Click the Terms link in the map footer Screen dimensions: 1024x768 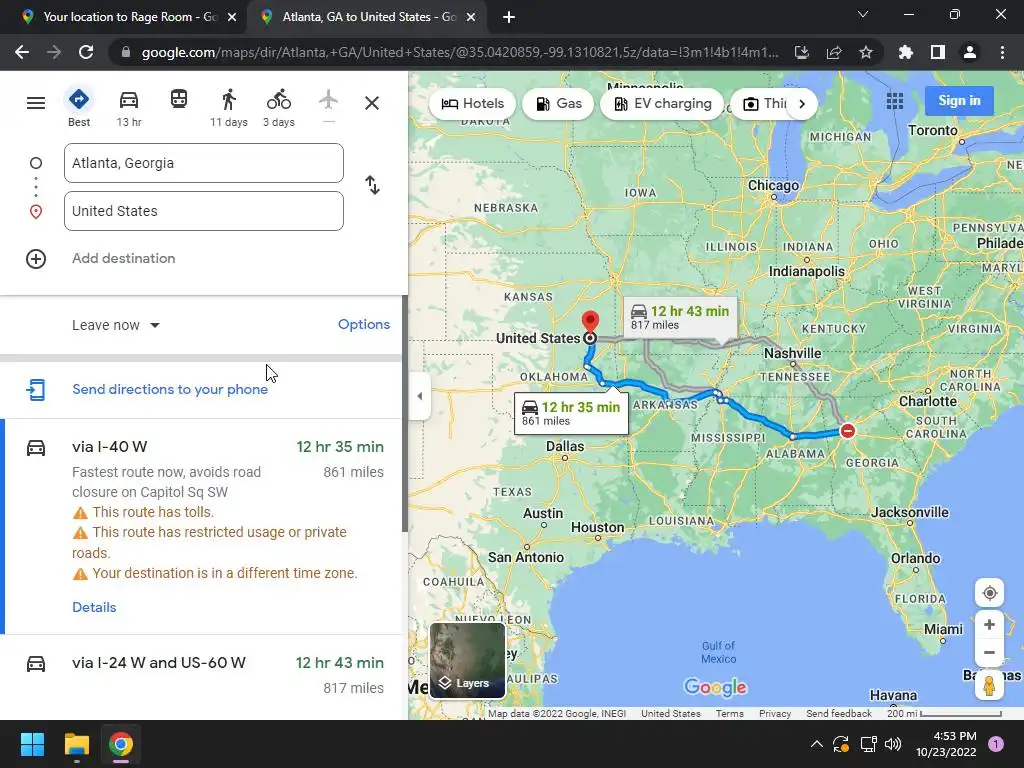729,713
